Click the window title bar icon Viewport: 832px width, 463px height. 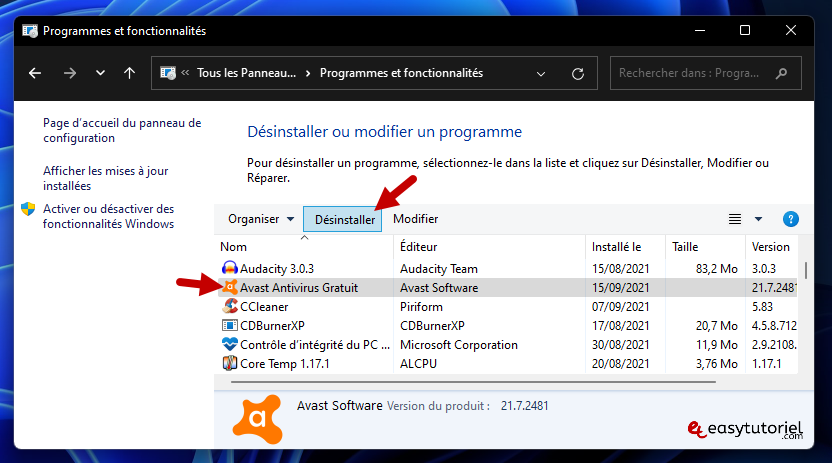30,31
